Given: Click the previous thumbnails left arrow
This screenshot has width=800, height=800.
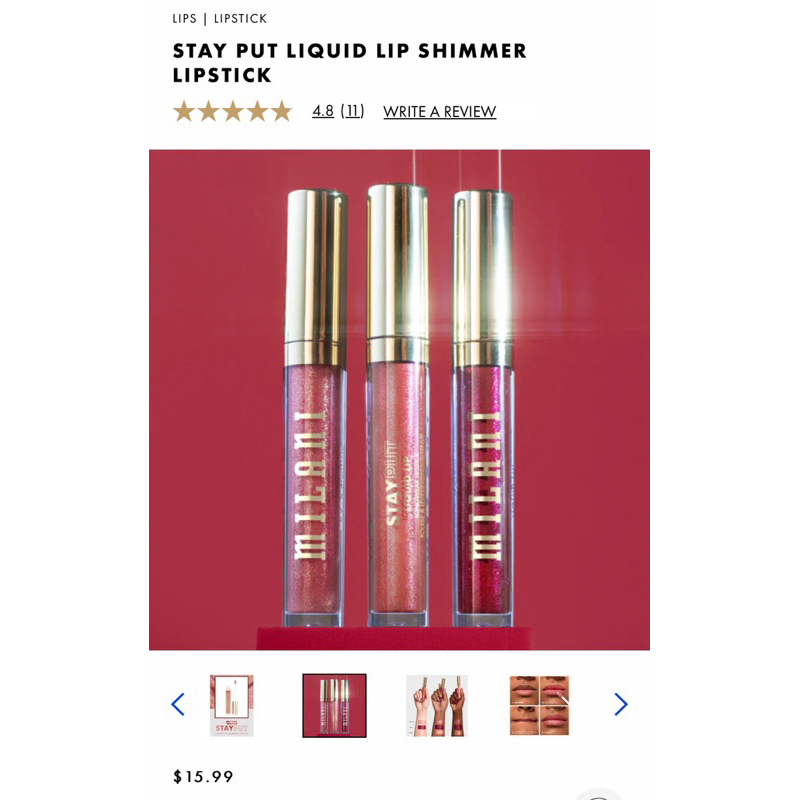Looking at the screenshot, I should (178, 705).
